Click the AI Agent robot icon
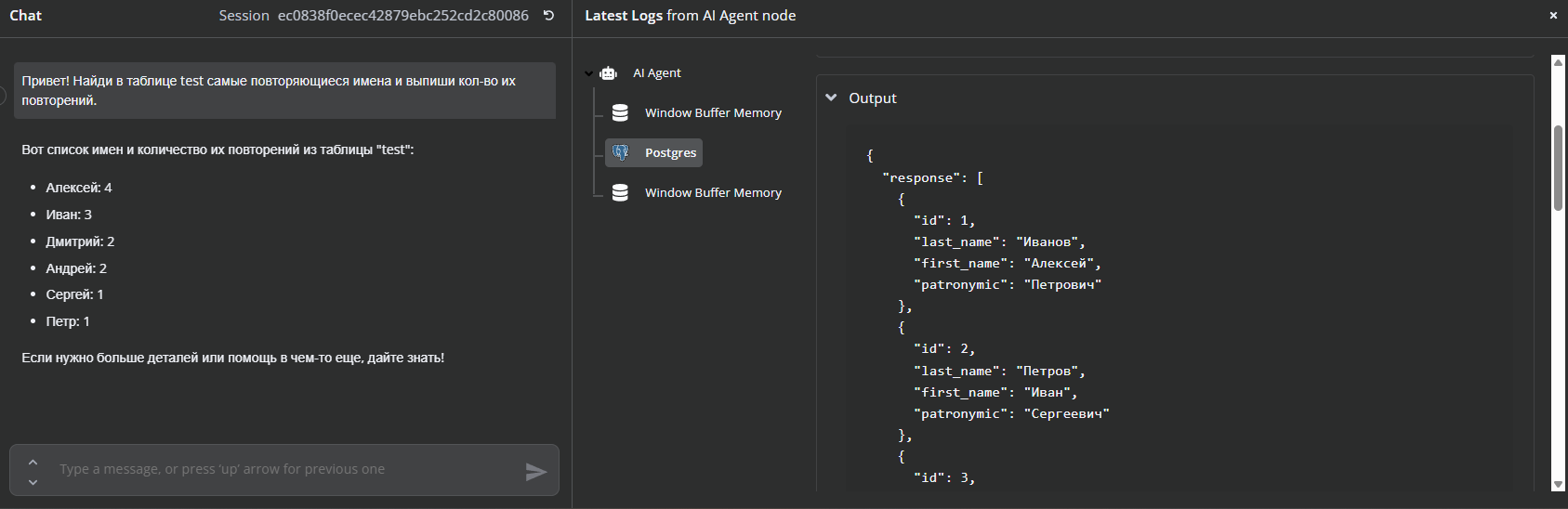Image resolution: width=1568 pixels, height=509 pixels. (608, 73)
